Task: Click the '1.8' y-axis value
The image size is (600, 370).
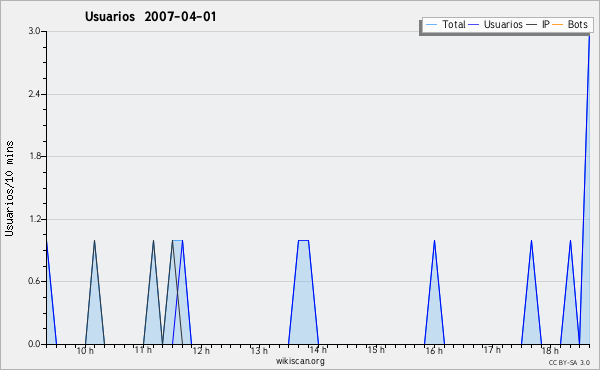Action: point(34,156)
